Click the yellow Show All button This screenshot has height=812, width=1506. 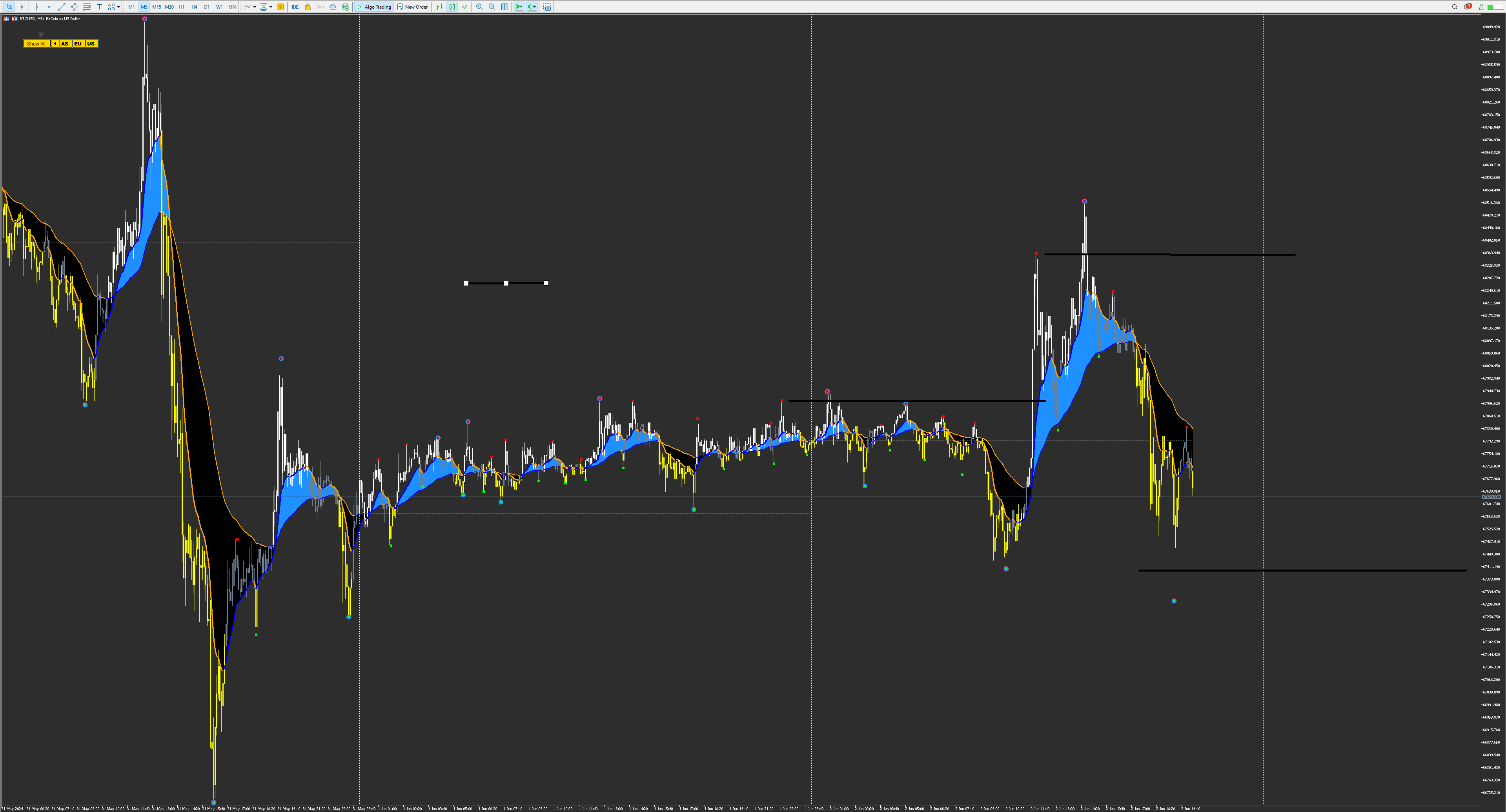[x=36, y=44]
